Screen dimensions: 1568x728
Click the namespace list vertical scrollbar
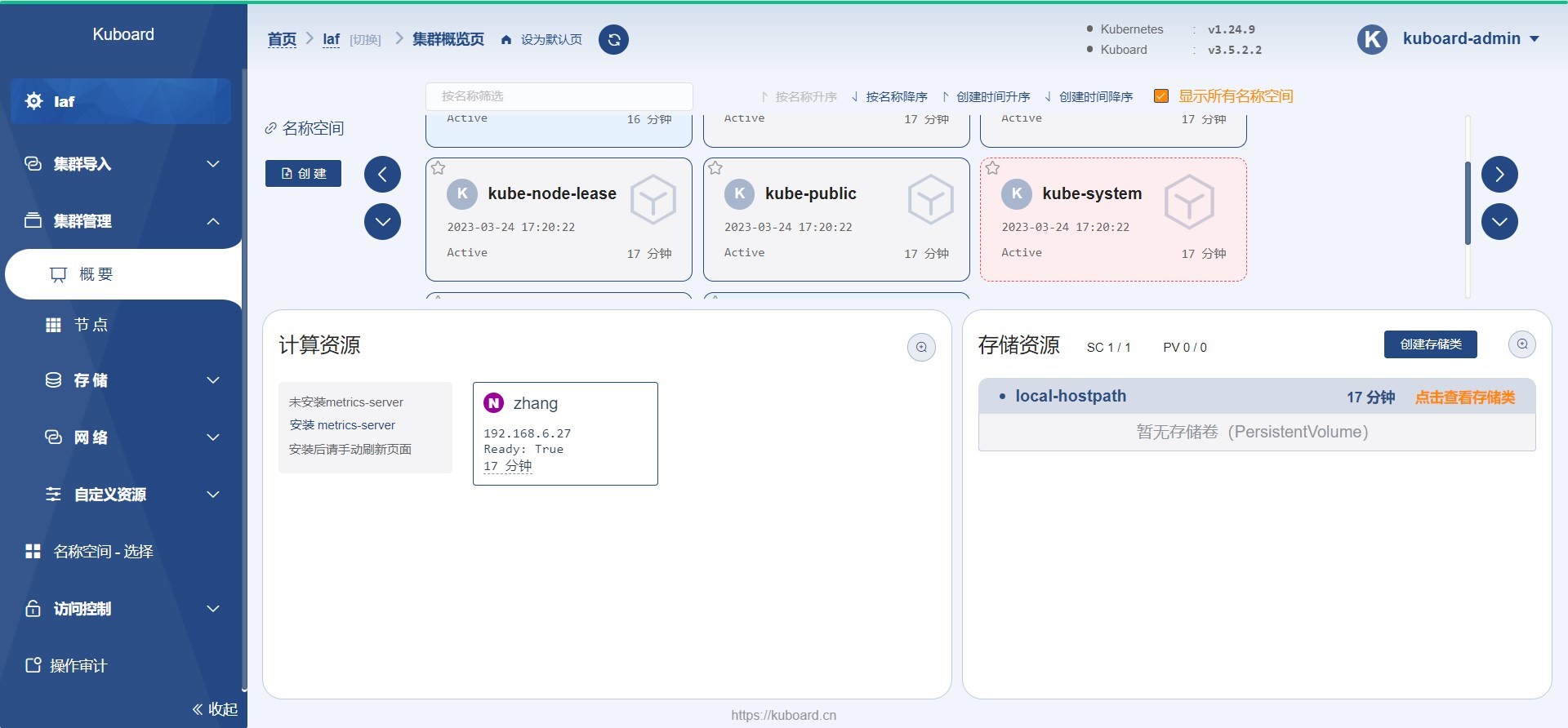pos(1468,203)
